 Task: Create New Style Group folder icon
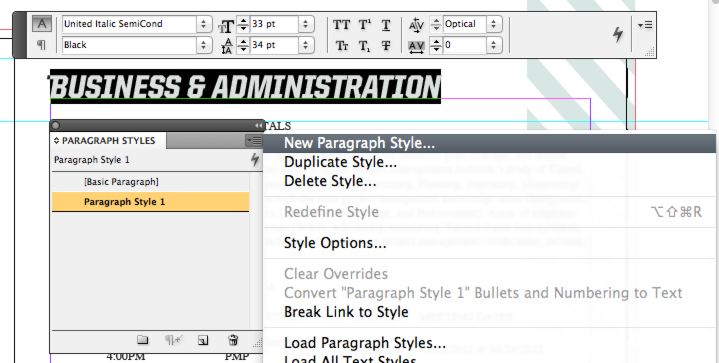coord(143,340)
